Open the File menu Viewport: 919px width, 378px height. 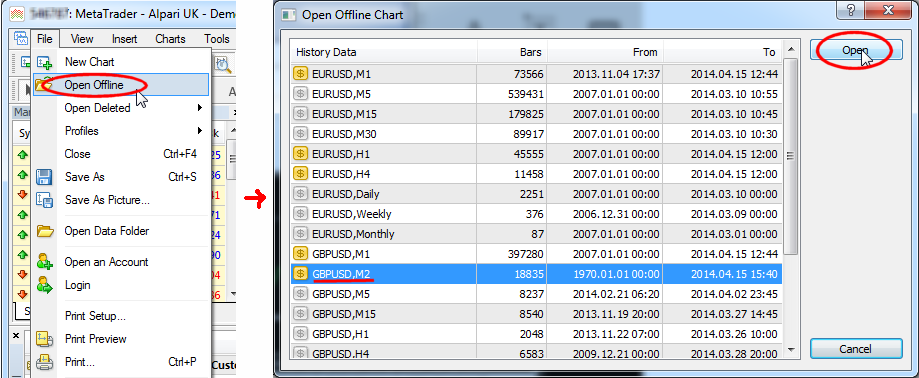45,39
